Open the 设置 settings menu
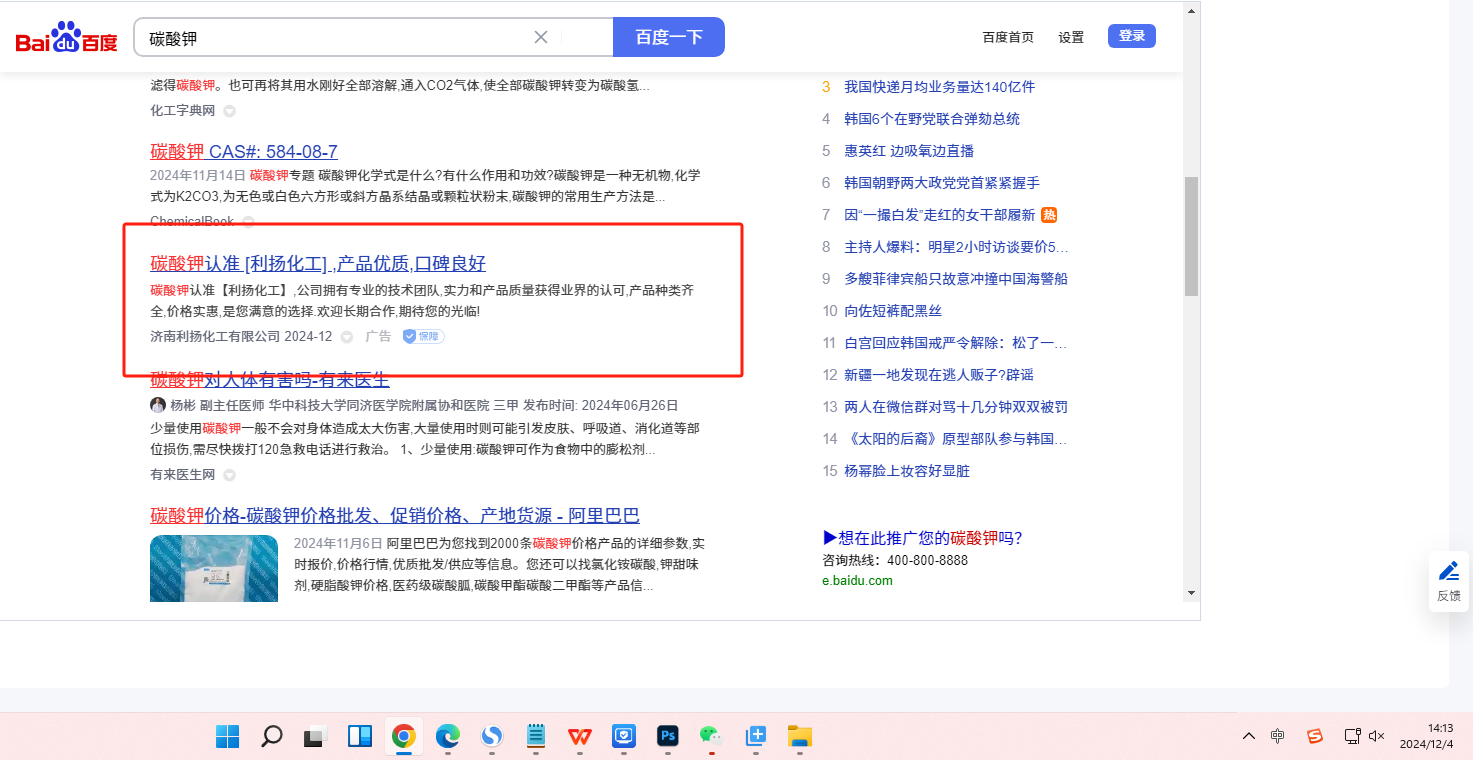This screenshot has width=1473, height=760. [x=1071, y=37]
